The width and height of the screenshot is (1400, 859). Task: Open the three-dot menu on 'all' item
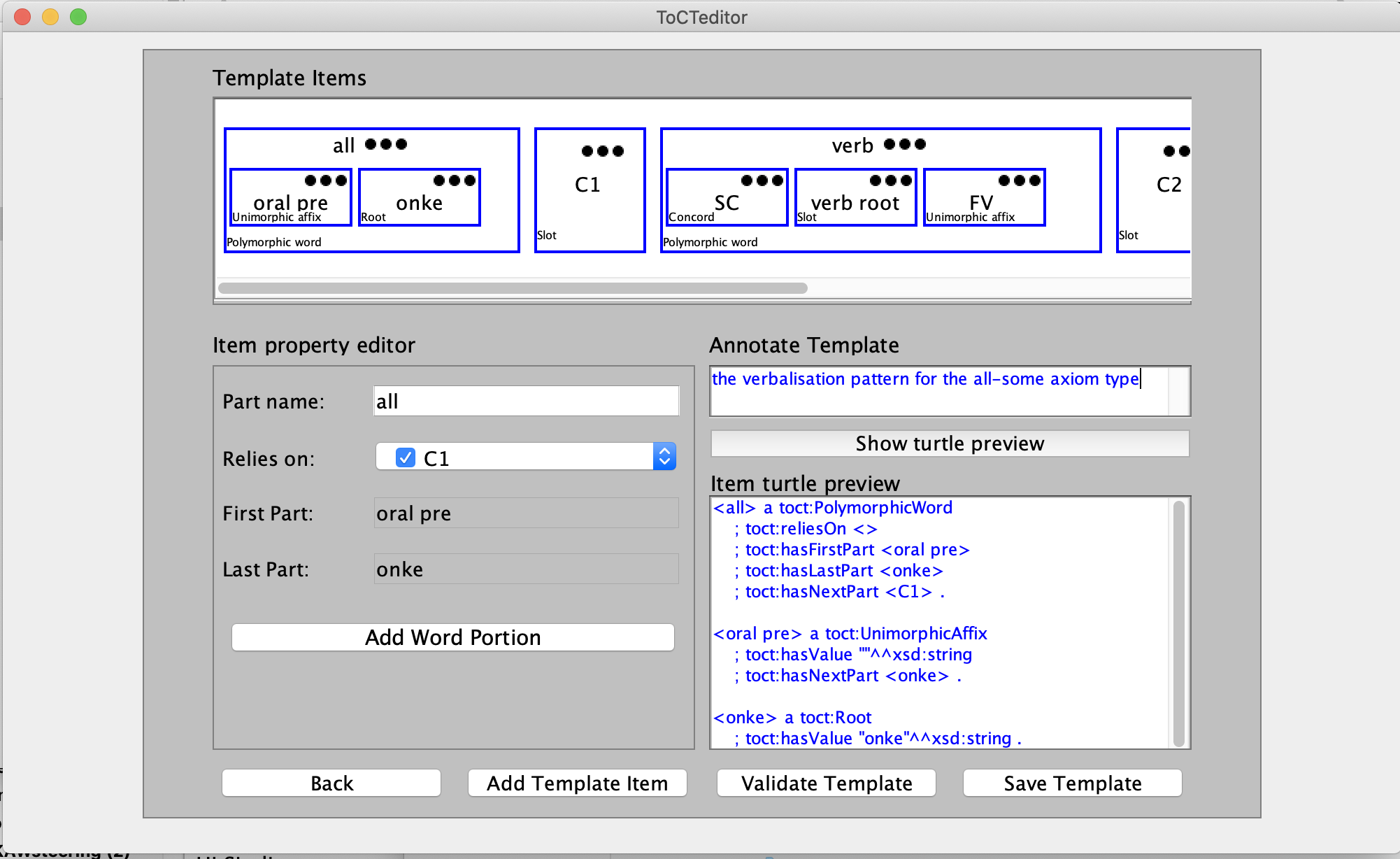coord(386,144)
